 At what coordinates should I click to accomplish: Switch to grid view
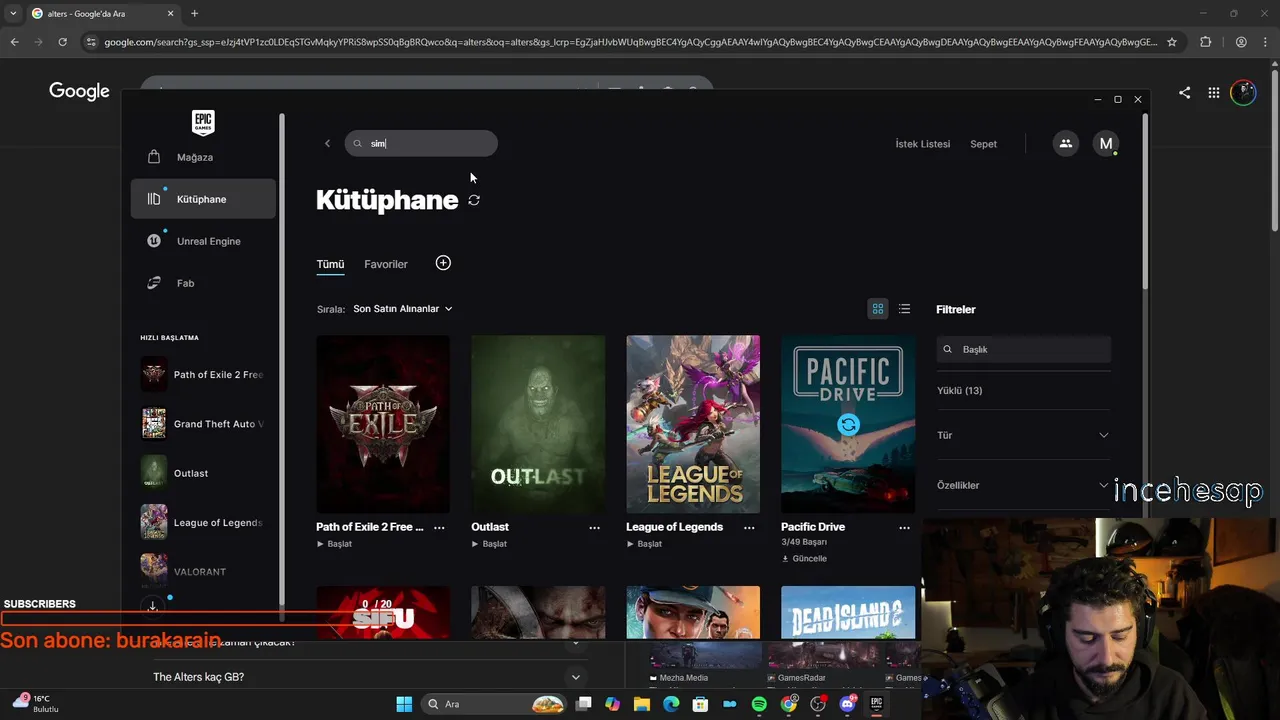pos(878,309)
